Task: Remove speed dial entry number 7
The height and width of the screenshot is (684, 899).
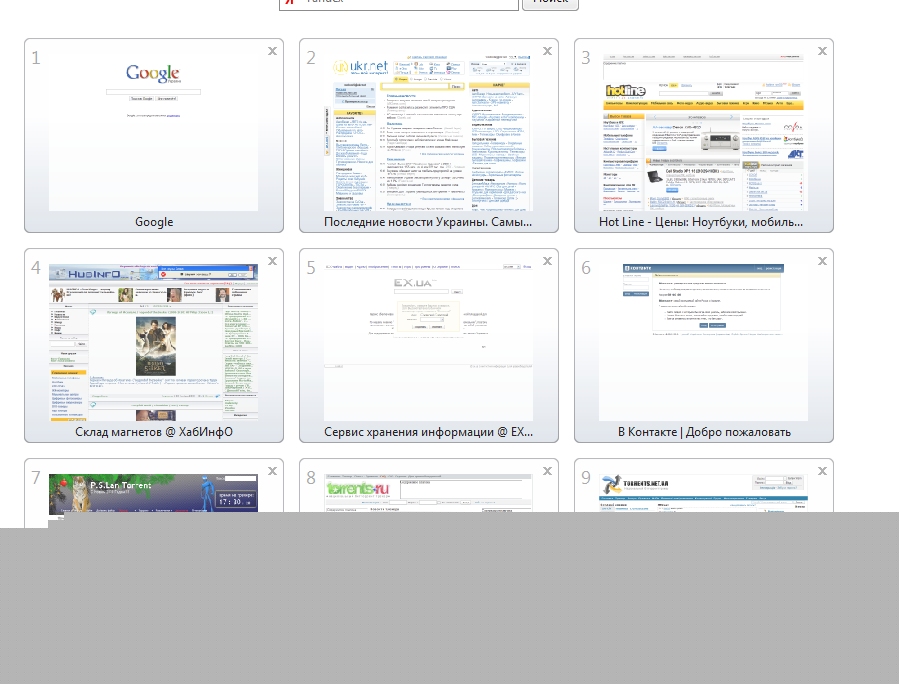Action: (x=272, y=471)
